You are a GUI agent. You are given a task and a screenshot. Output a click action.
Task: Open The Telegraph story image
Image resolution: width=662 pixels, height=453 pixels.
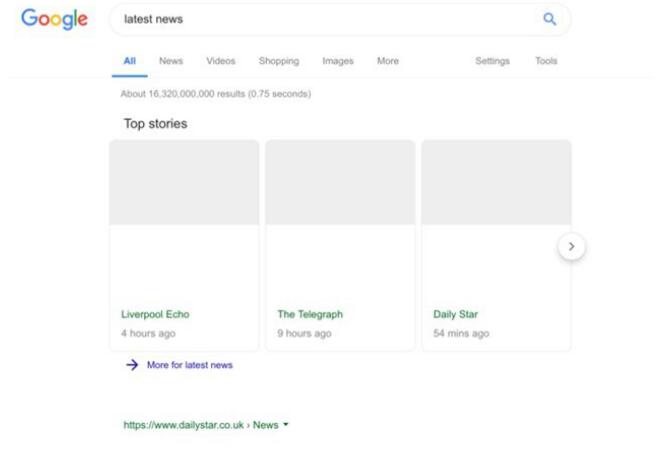tap(340, 182)
